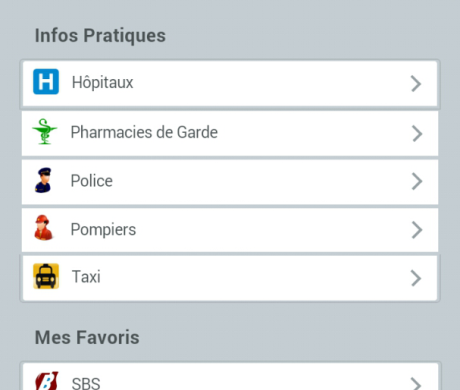Viewport: 460px width, 390px height.
Task: Open Pharmacies de Garde chevron arrow
Action: [417, 134]
